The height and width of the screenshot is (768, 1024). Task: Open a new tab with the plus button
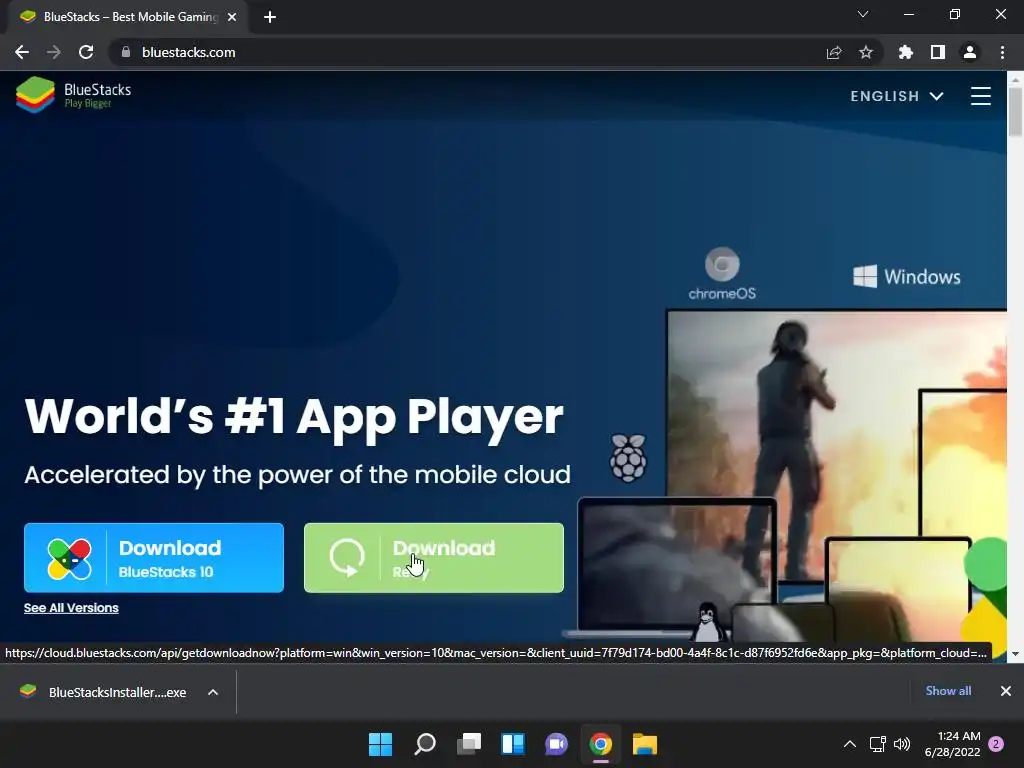[x=270, y=17]
